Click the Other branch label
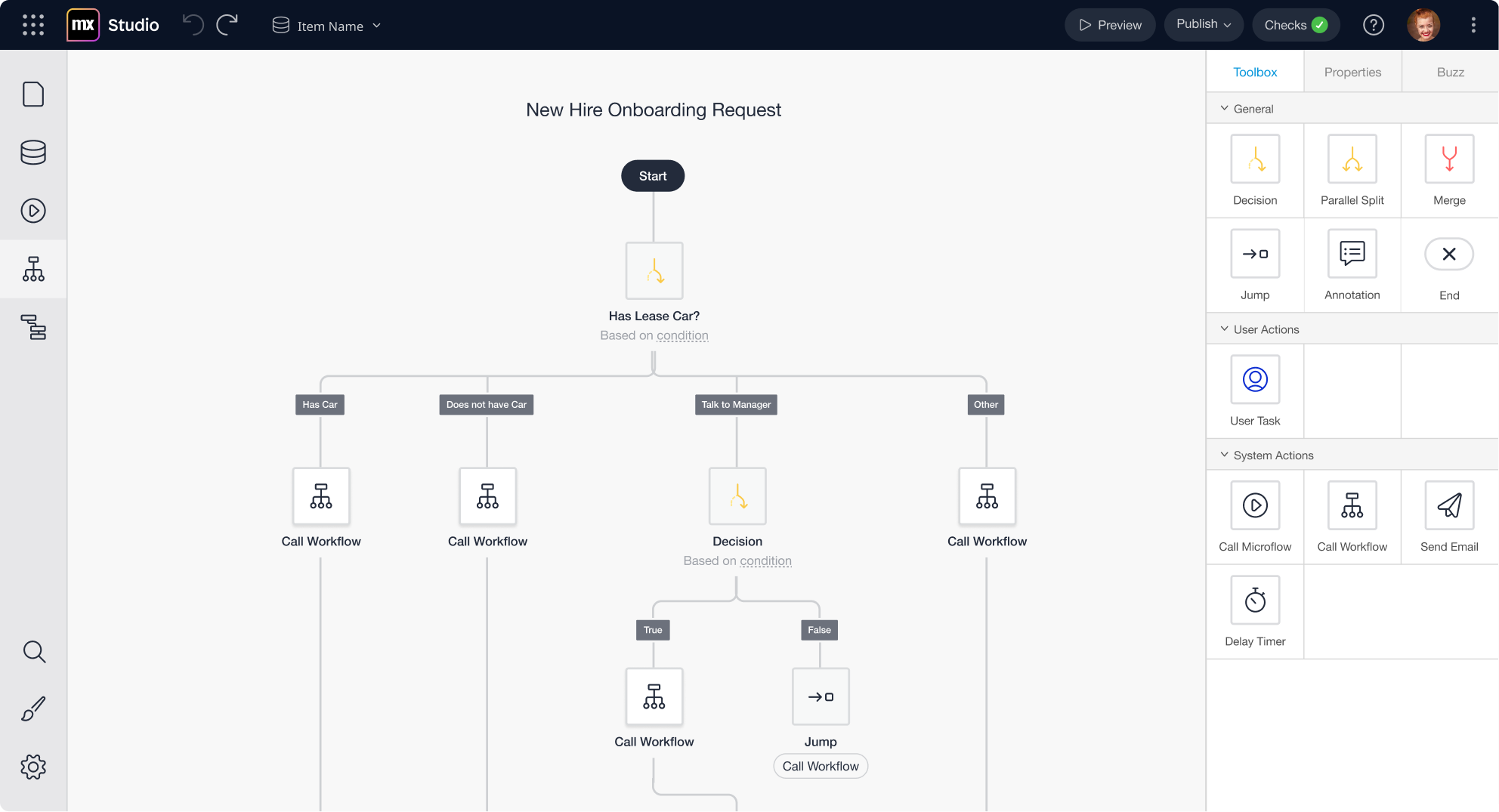Viewport: 1499px width, 812px height. click(x=986, y=405)
